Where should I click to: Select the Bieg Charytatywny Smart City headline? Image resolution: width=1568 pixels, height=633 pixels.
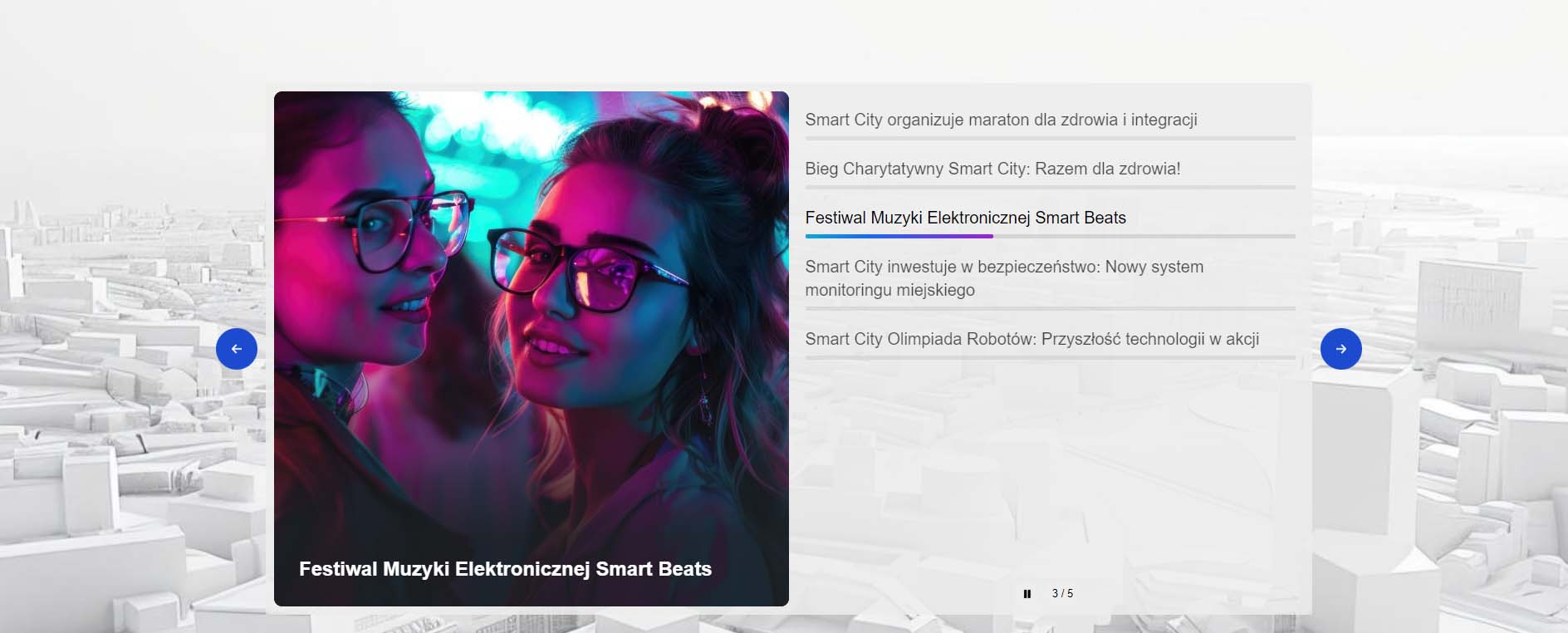[992, 169]
